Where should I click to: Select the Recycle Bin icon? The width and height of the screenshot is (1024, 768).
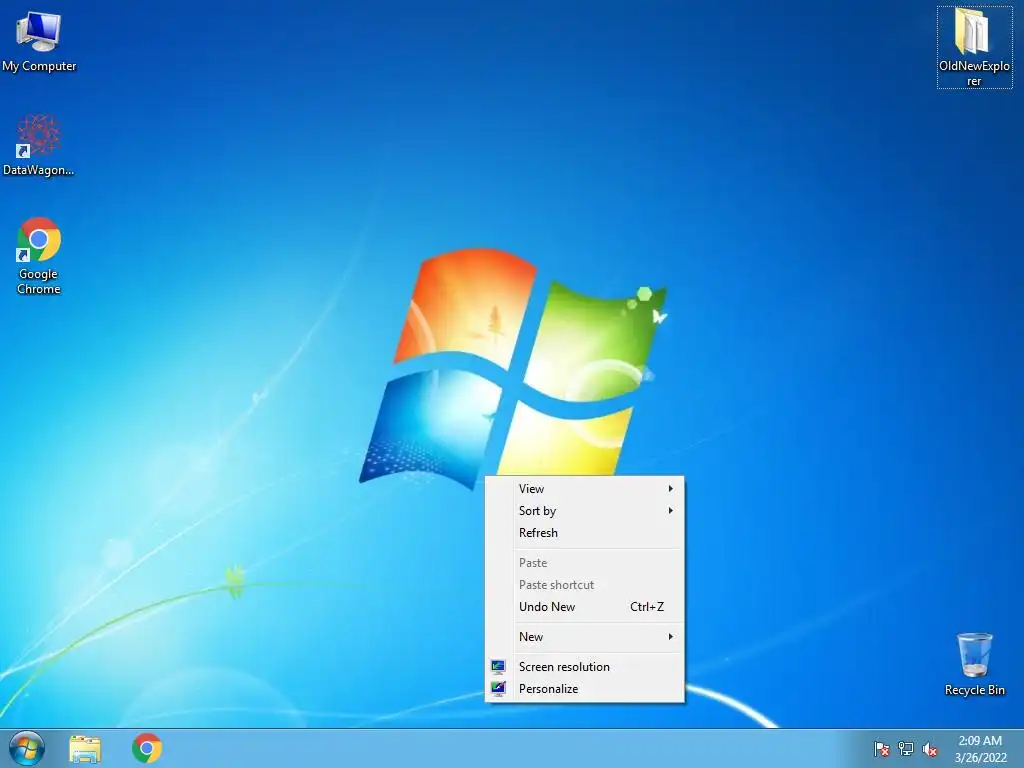974,664
